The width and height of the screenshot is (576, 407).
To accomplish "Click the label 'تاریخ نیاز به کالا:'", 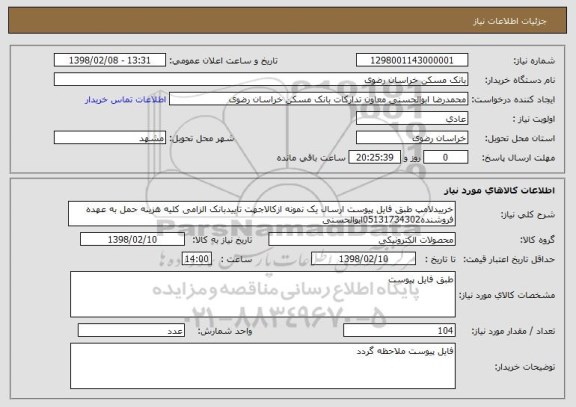I will tap(222, 240).
